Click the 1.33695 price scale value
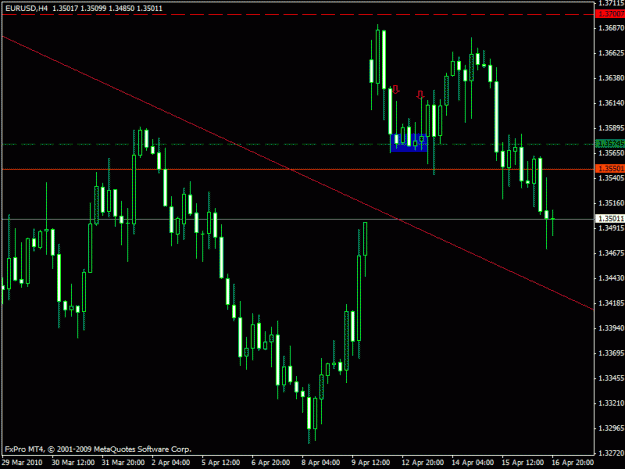 tap(611, 353)
